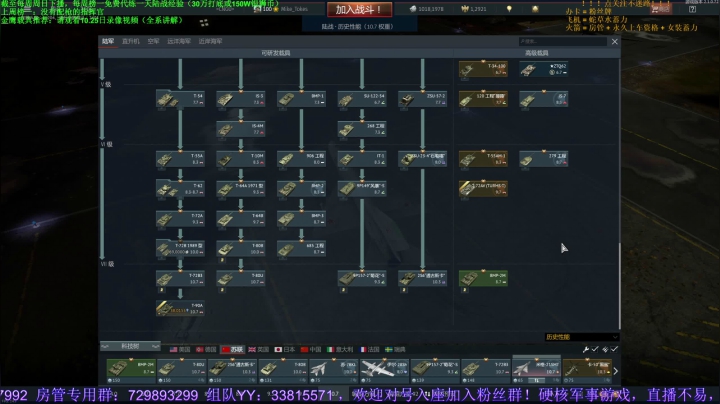
Task: Select the 法国 France nation tab
Action: pos(369,349)
